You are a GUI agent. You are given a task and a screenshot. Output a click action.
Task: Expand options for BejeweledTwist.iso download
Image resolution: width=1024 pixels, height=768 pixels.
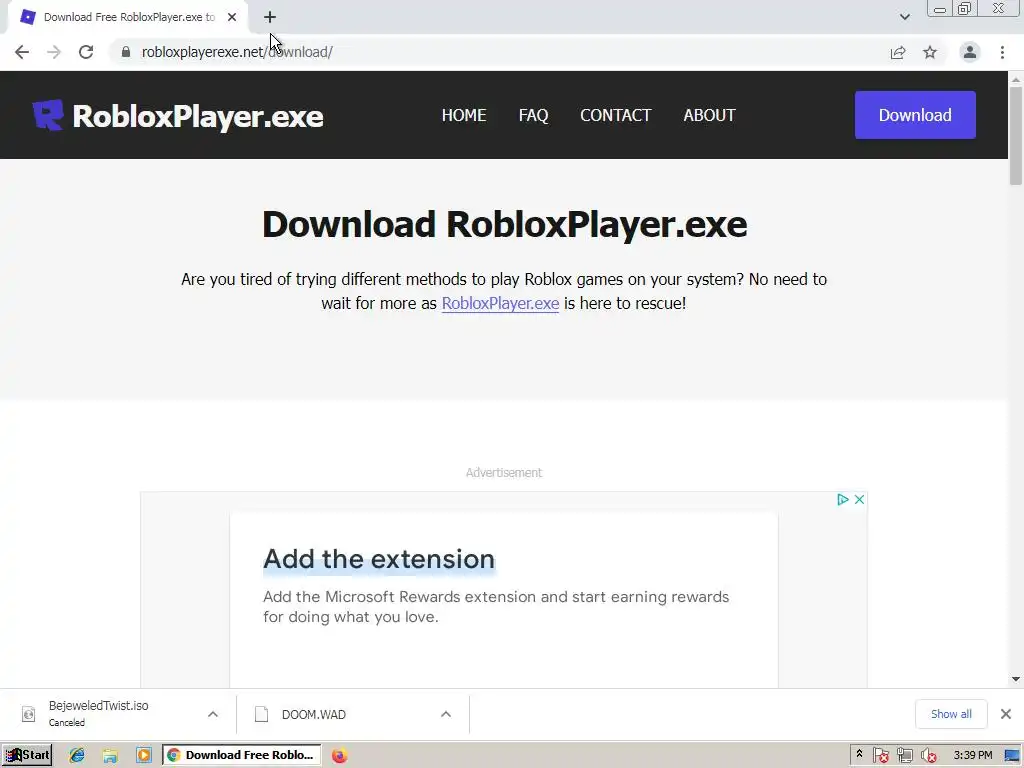(213, 714)
